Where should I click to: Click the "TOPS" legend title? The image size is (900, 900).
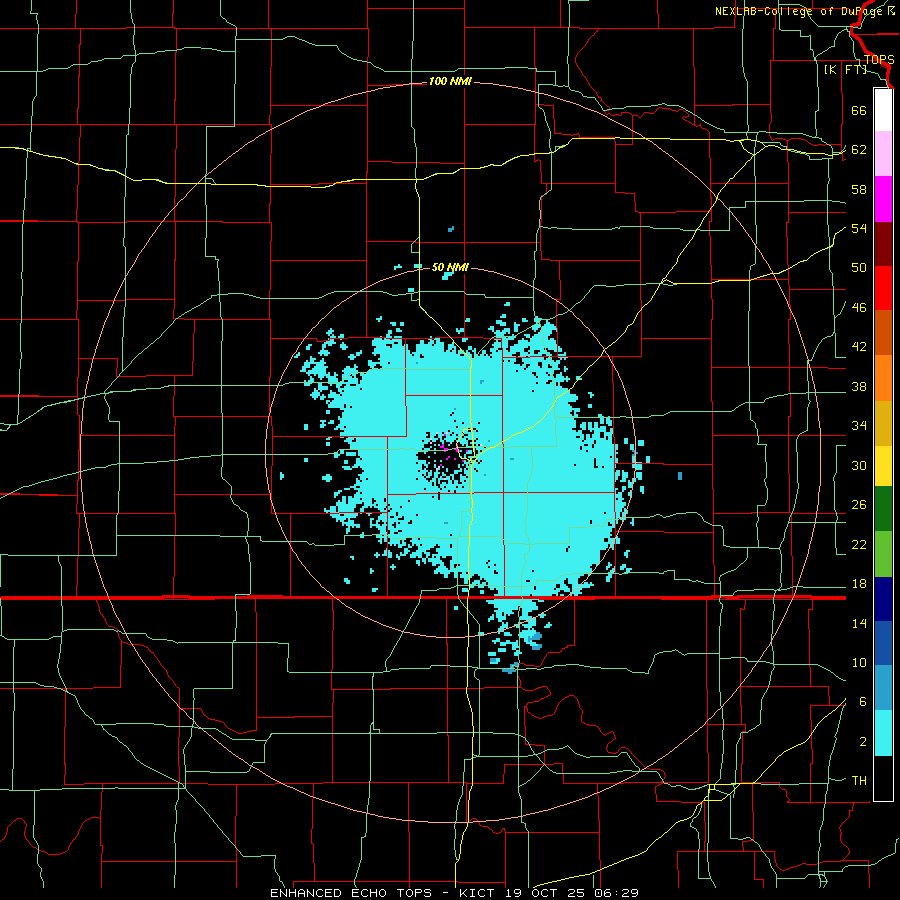(x=879, y=60)
